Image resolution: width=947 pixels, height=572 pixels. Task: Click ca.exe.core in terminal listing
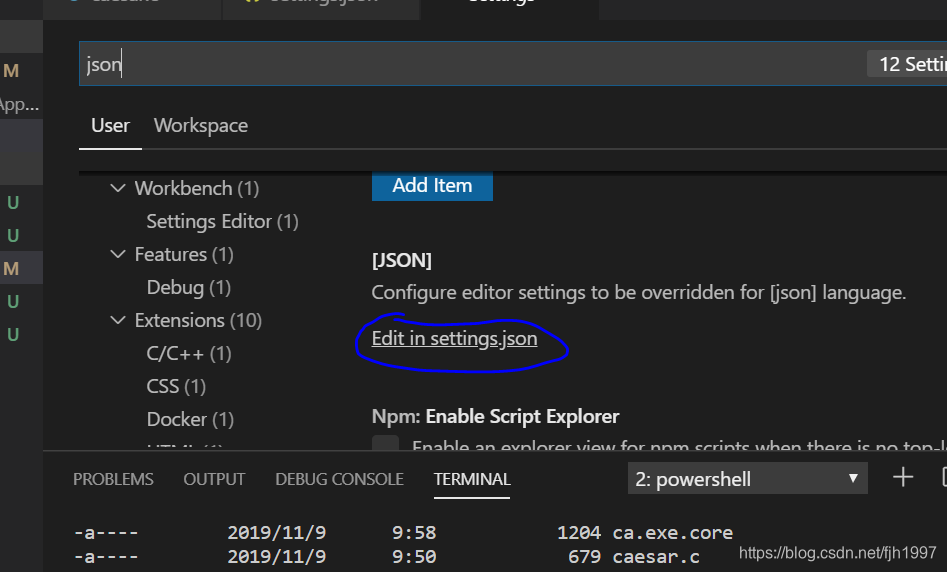(672, 533)
